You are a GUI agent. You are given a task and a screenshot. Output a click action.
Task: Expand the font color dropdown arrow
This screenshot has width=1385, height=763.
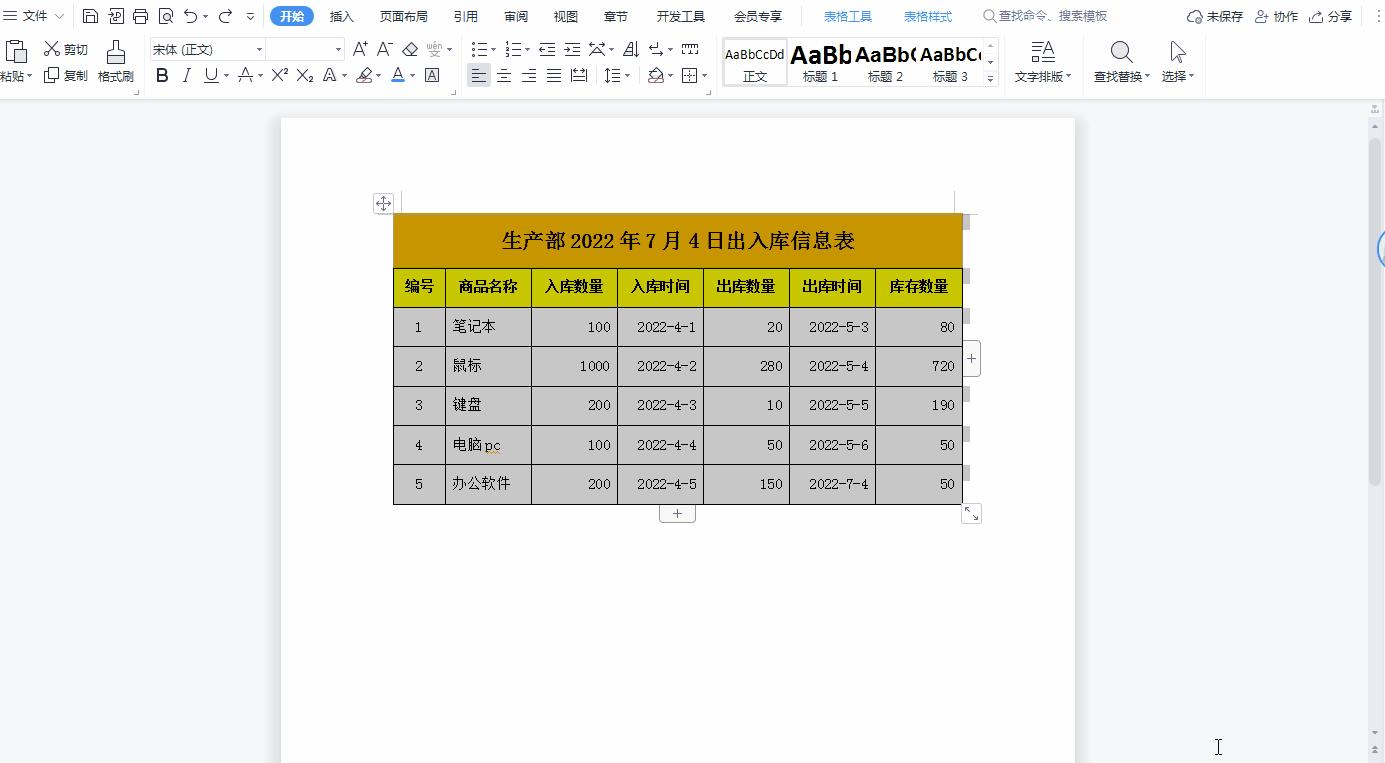tap(411, 74)
